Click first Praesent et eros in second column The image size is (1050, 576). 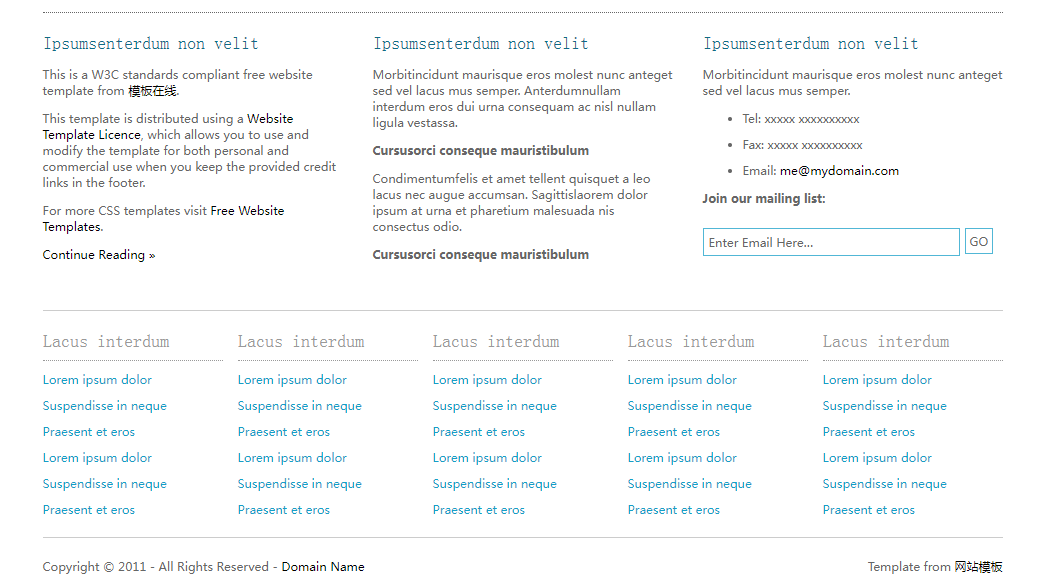point(283,432)
